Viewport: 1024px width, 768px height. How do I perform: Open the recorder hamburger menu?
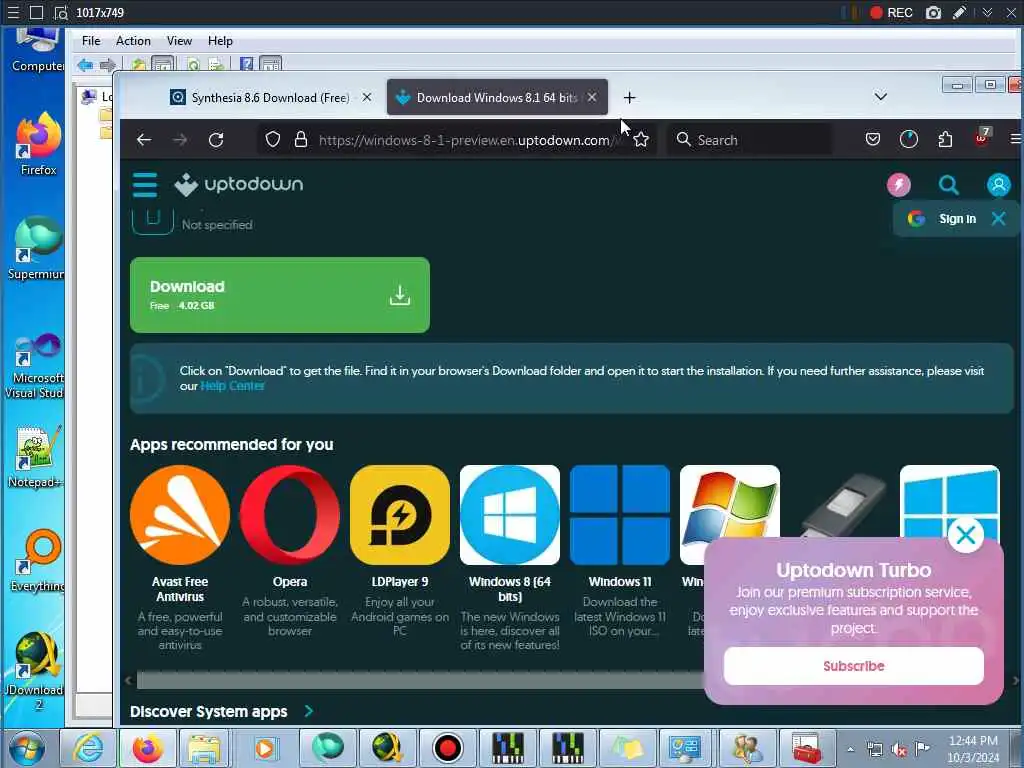[12, 12]
